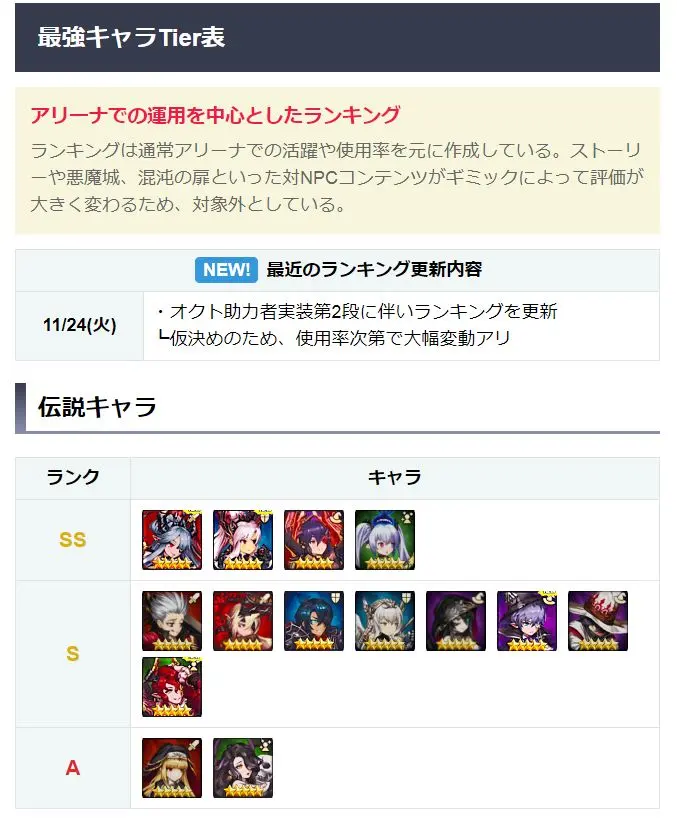677x819 pixels.
Task: Open the silver-haired crowned character in SS rank
Action: point(172,540)
